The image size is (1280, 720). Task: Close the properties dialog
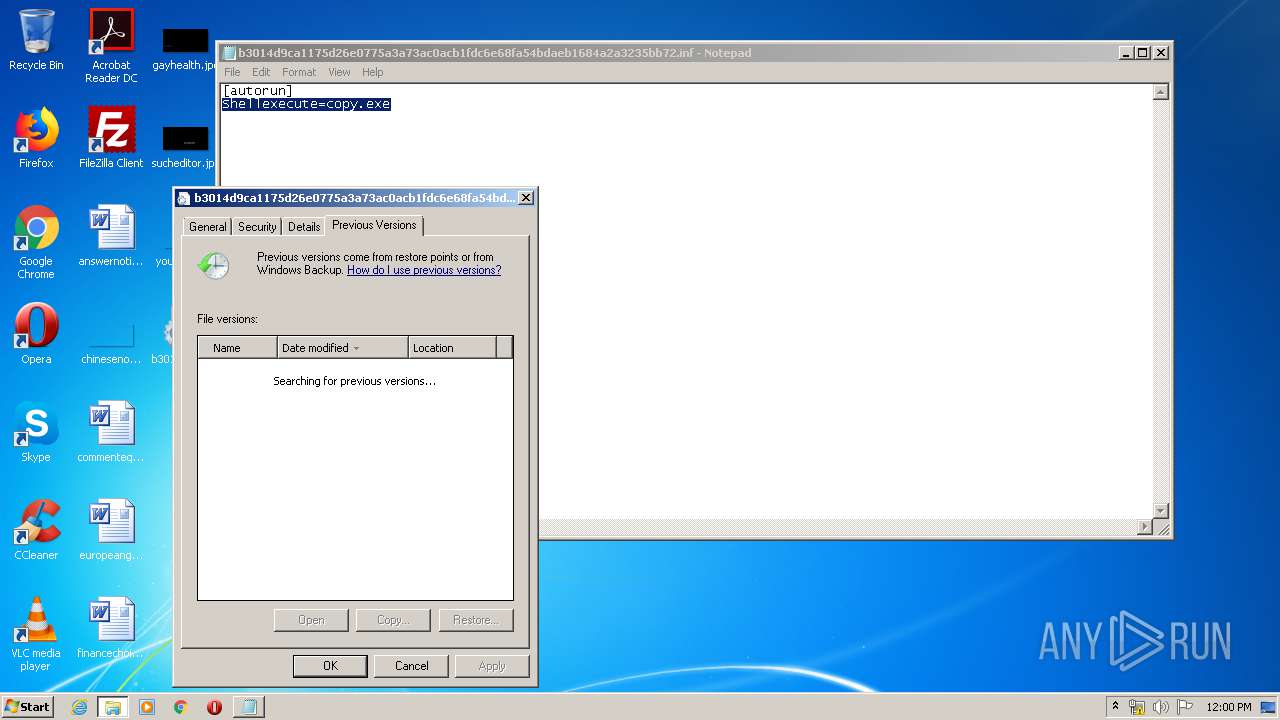526,198
